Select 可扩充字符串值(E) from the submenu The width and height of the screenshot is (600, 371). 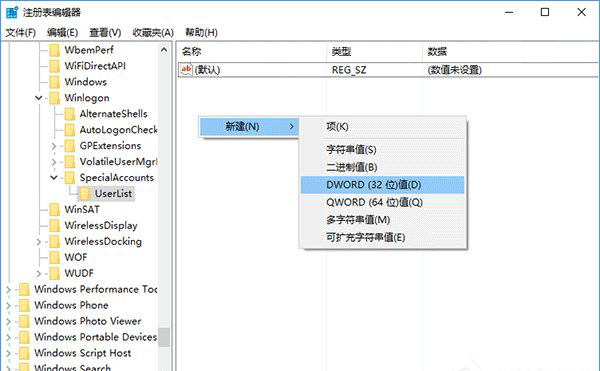(x=383, y=238)
